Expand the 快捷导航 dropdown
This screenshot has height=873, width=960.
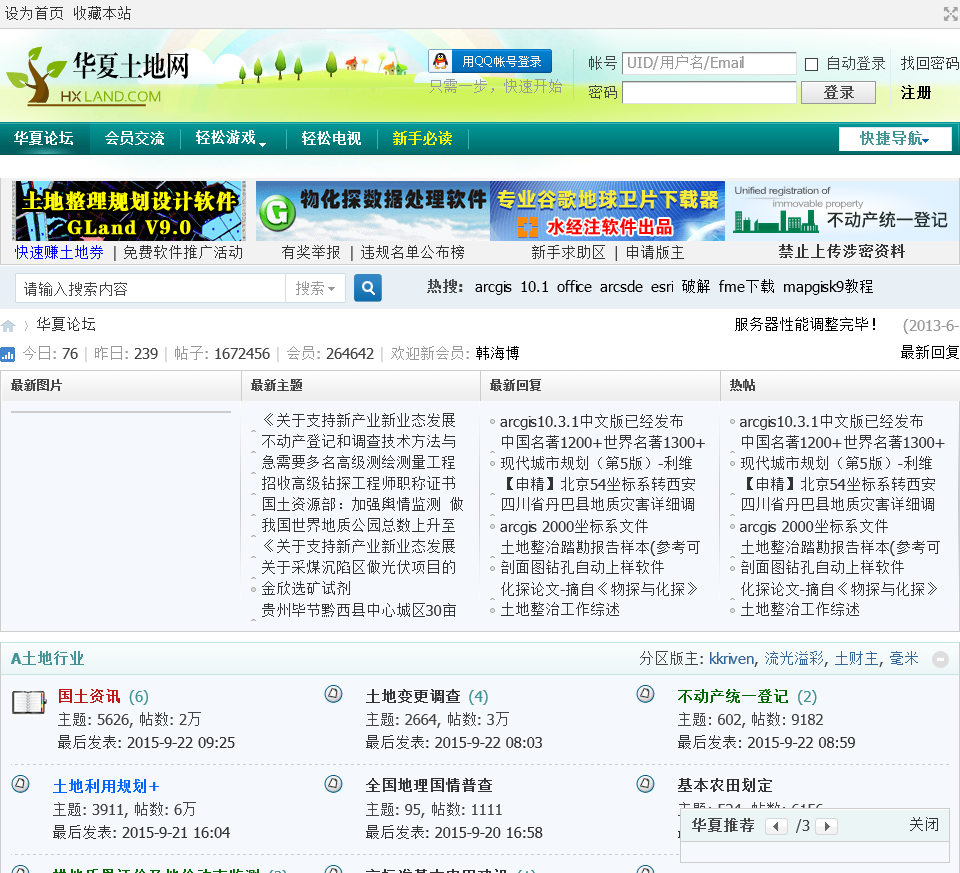click(x=895, y=138)
